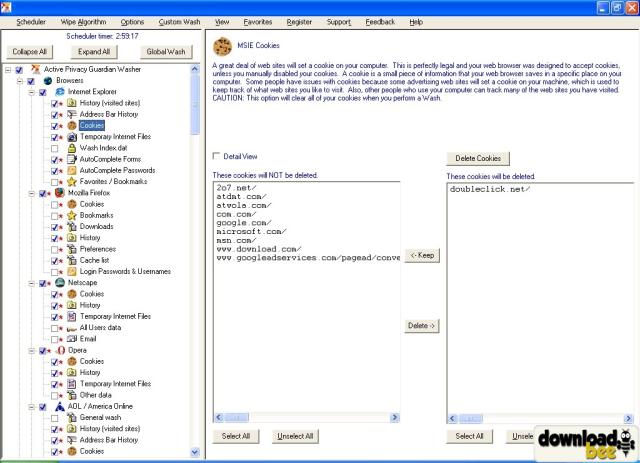The image size is (640, 463).
Task: Check the Firefox Cookies checkbox
Action: pos(54,205)
